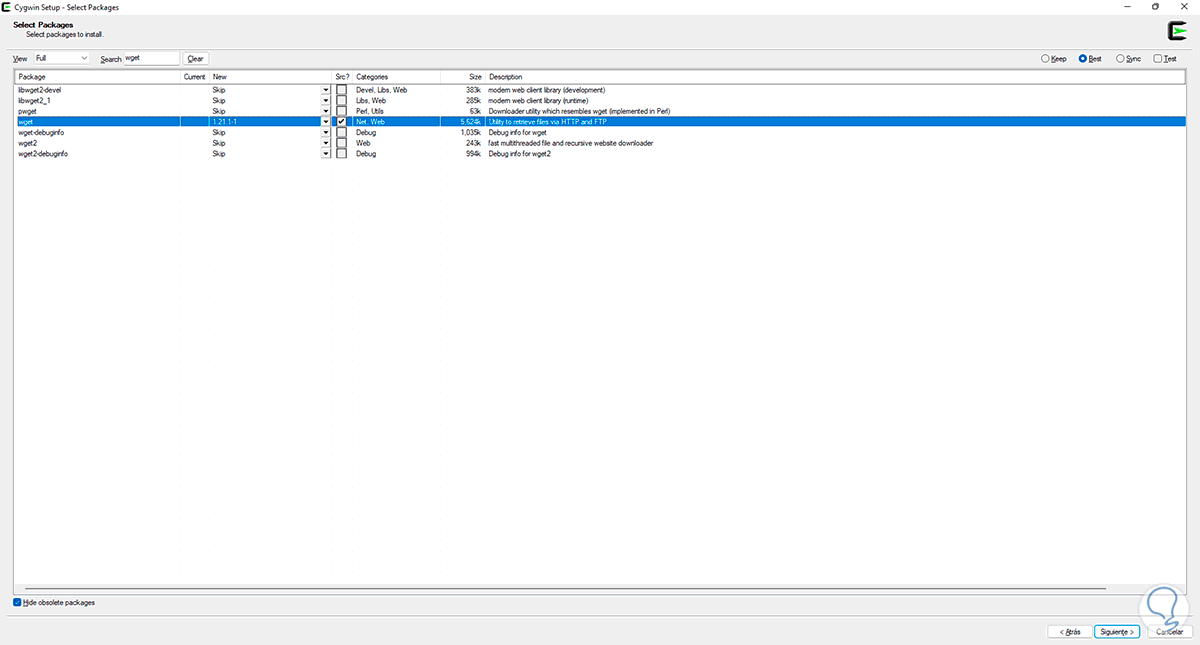Click the Src? column header
Viewport: 1200px width, 645px height.
point(342,77)
